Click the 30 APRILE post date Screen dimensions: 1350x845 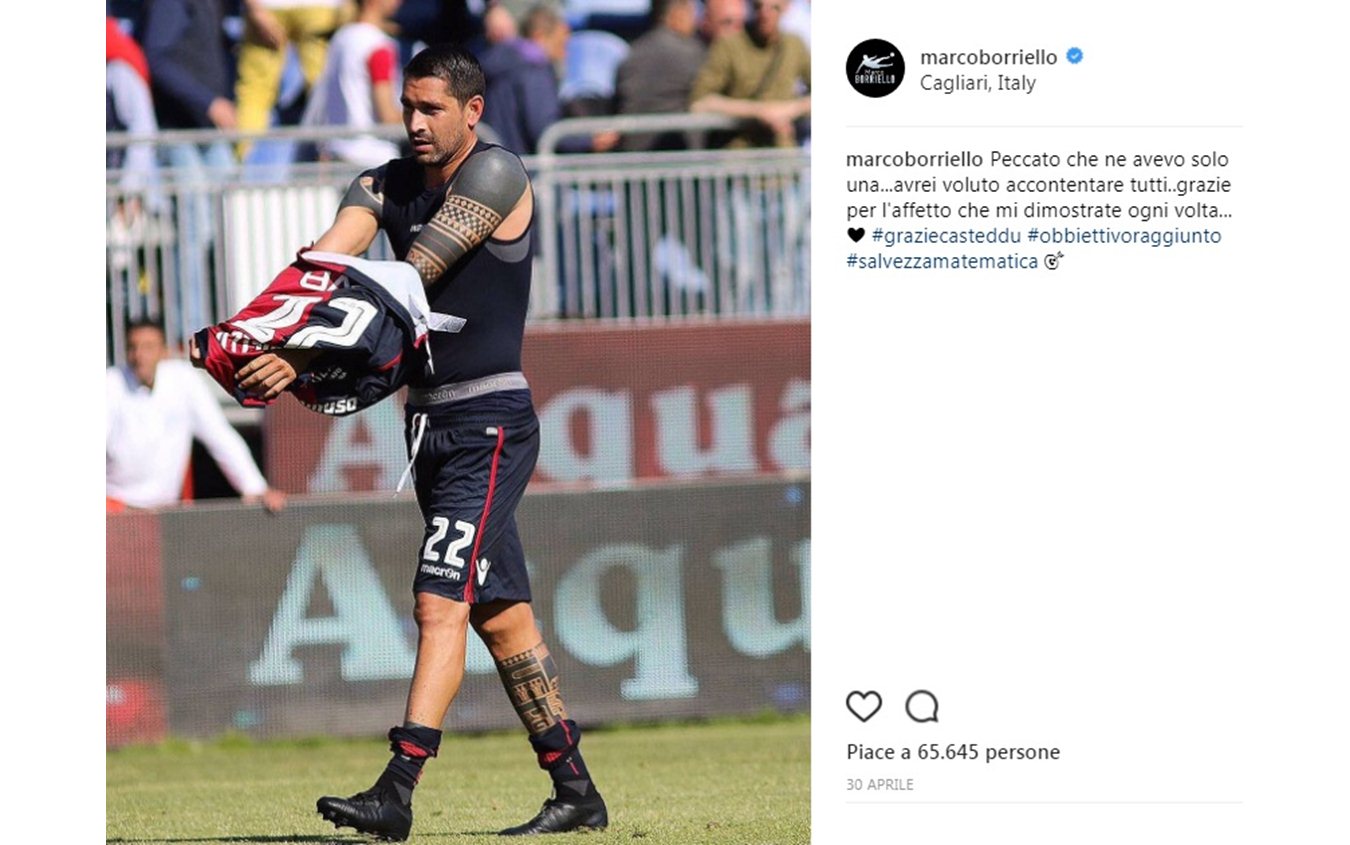880,785
